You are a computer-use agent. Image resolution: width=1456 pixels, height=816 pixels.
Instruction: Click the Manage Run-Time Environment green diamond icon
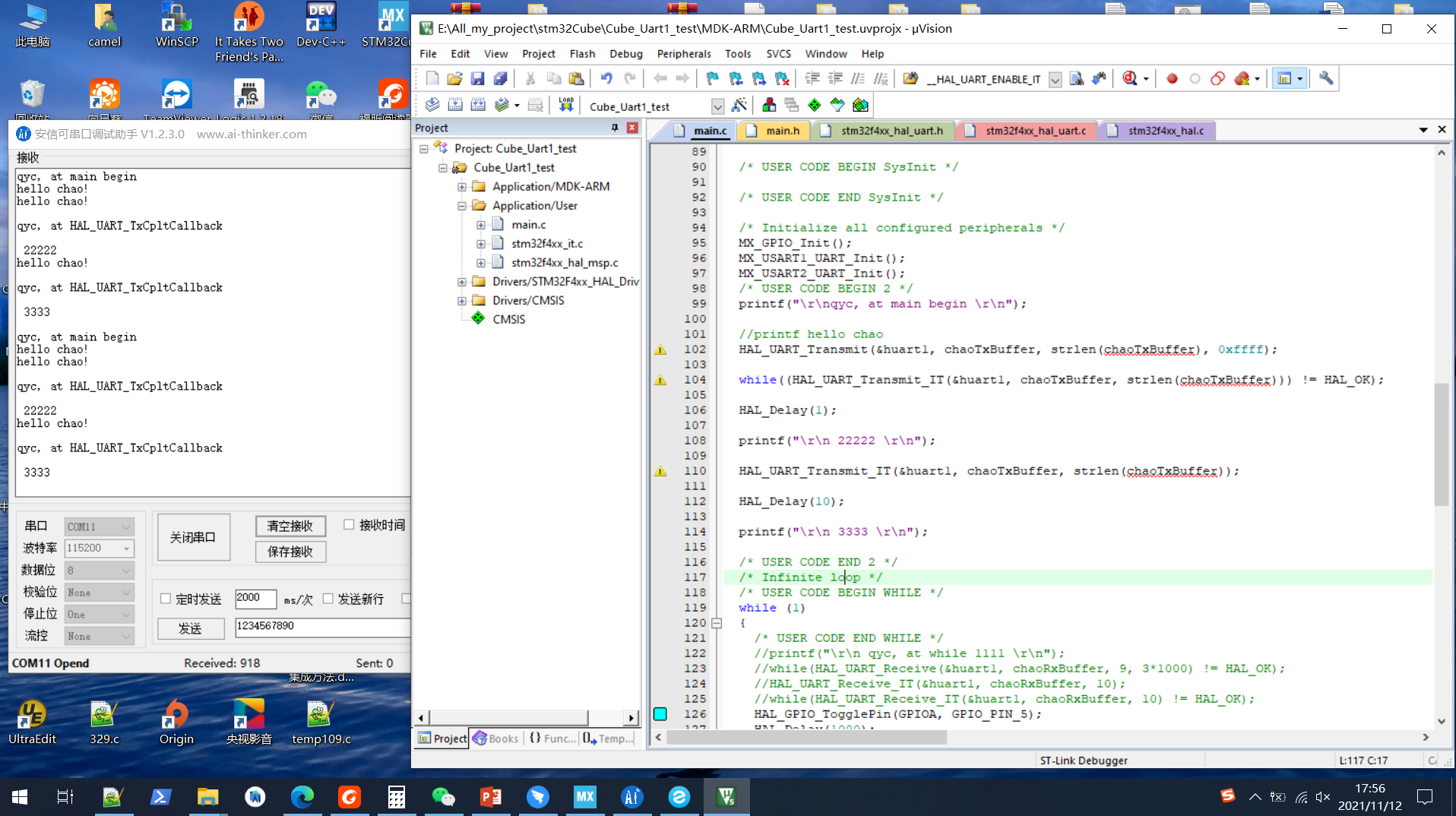(815, 105)
